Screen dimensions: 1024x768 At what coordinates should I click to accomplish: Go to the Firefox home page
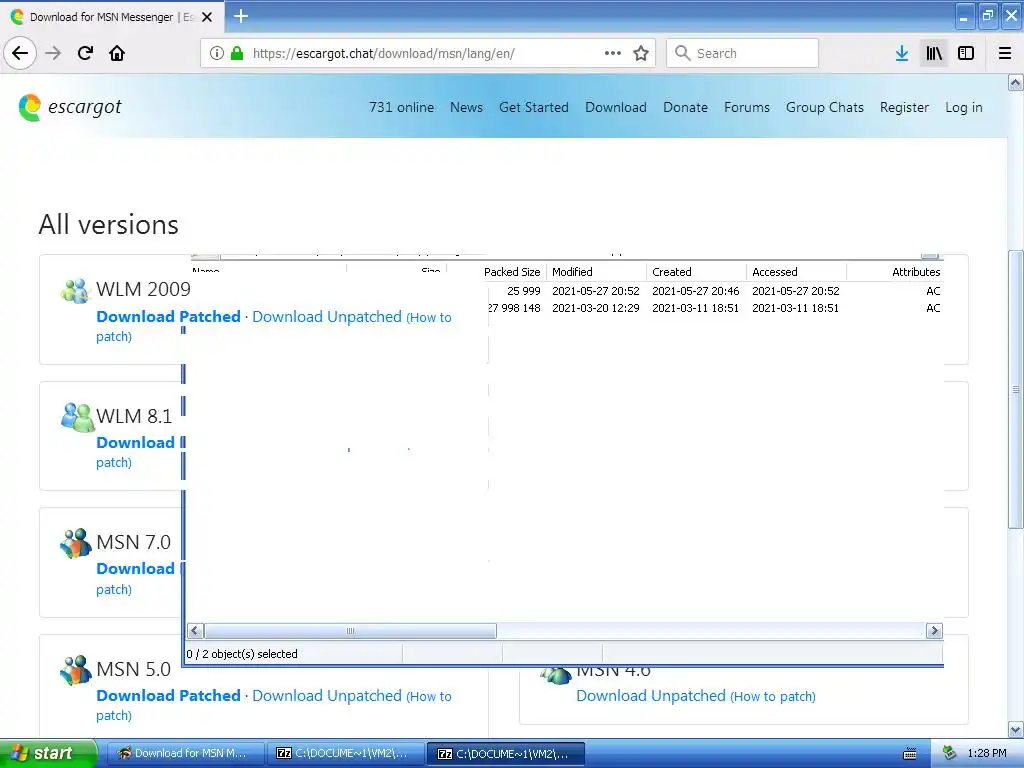117,54
